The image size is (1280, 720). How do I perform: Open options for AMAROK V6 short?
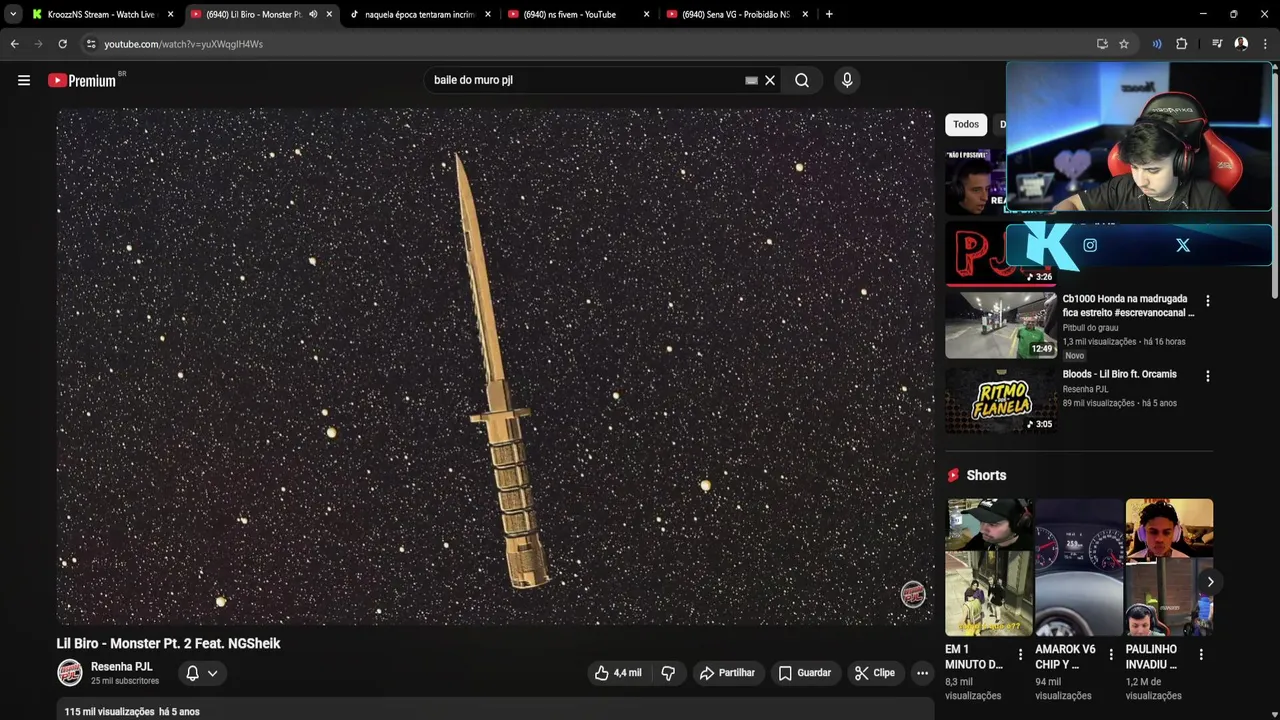tap(1110, 654)
